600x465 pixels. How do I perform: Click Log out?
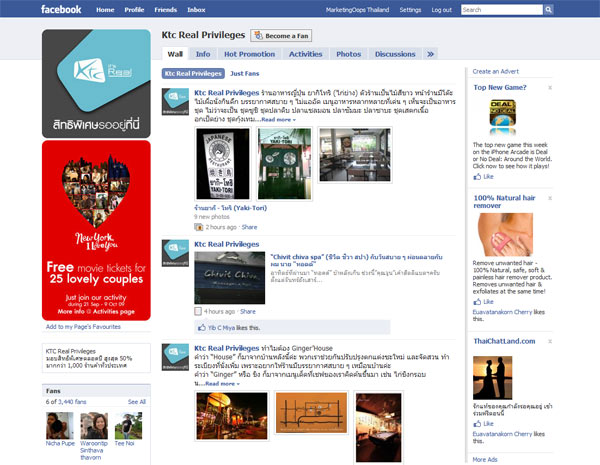[x=442, y=10]
